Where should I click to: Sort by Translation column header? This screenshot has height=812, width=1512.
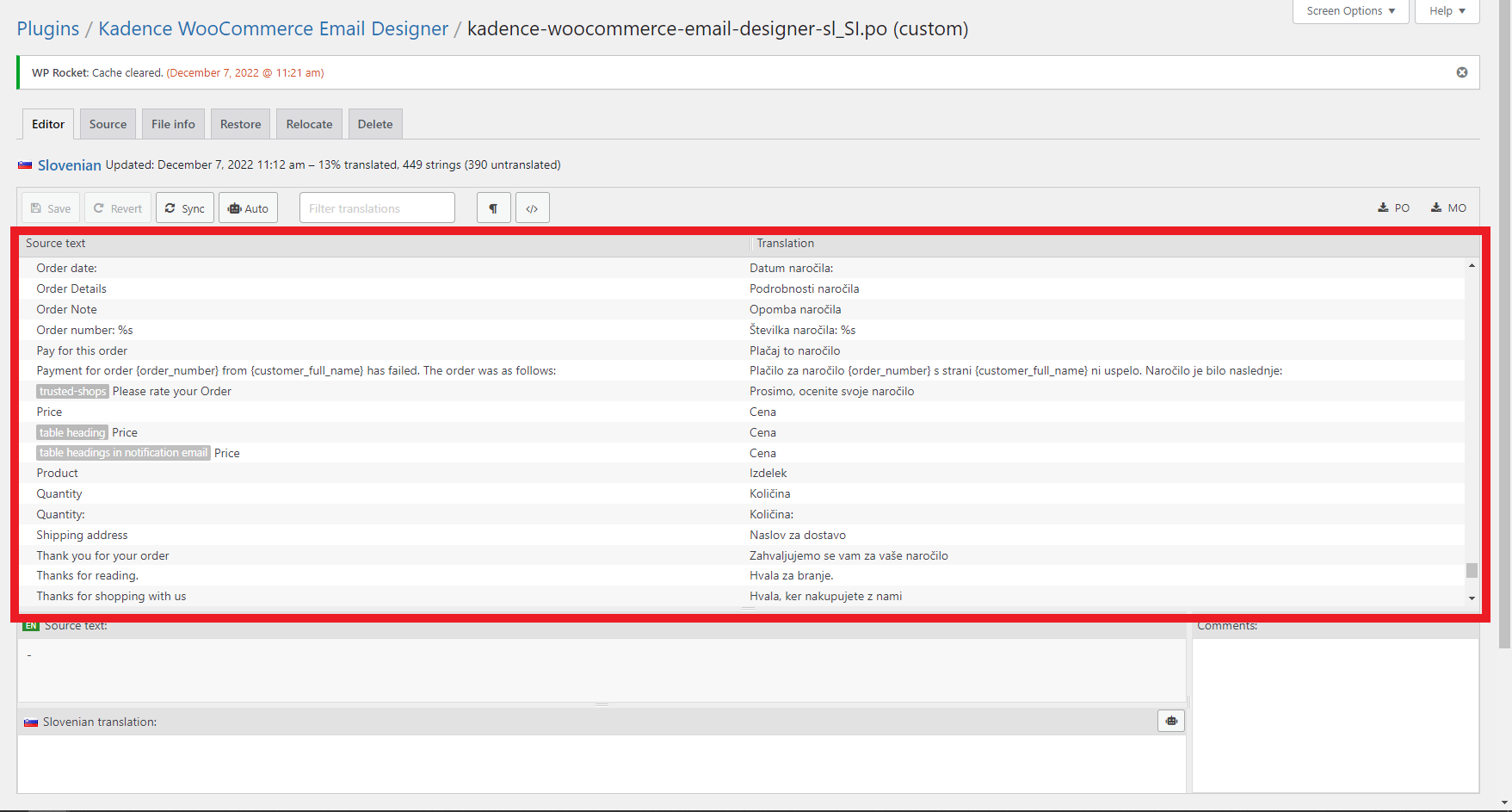[x=786, y=243]
